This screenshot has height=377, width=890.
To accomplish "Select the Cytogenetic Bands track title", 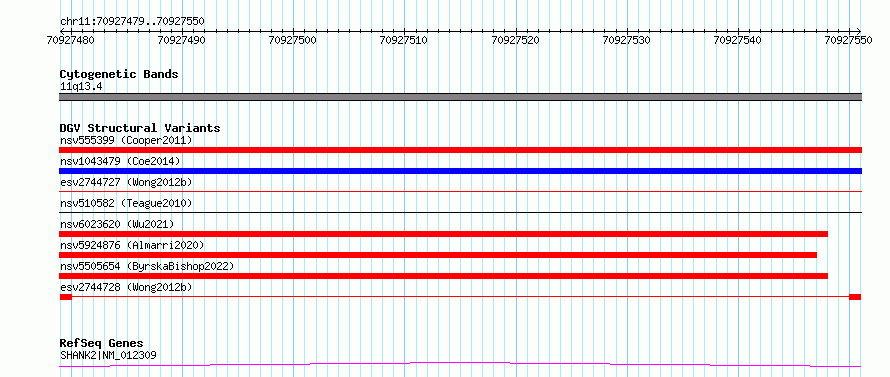I will [119, 74].
